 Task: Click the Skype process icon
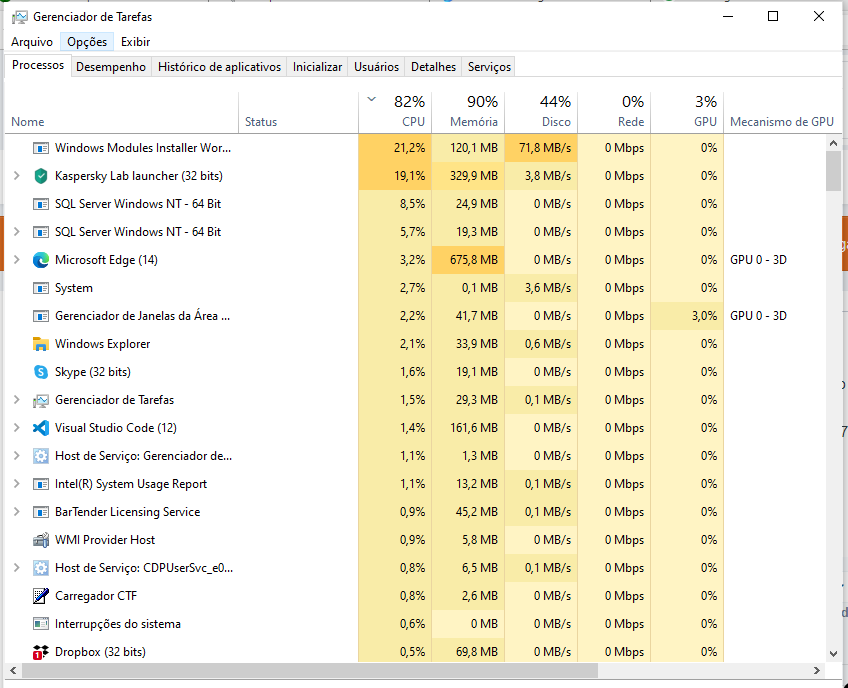pyautogui.click(x=41, y=372)
